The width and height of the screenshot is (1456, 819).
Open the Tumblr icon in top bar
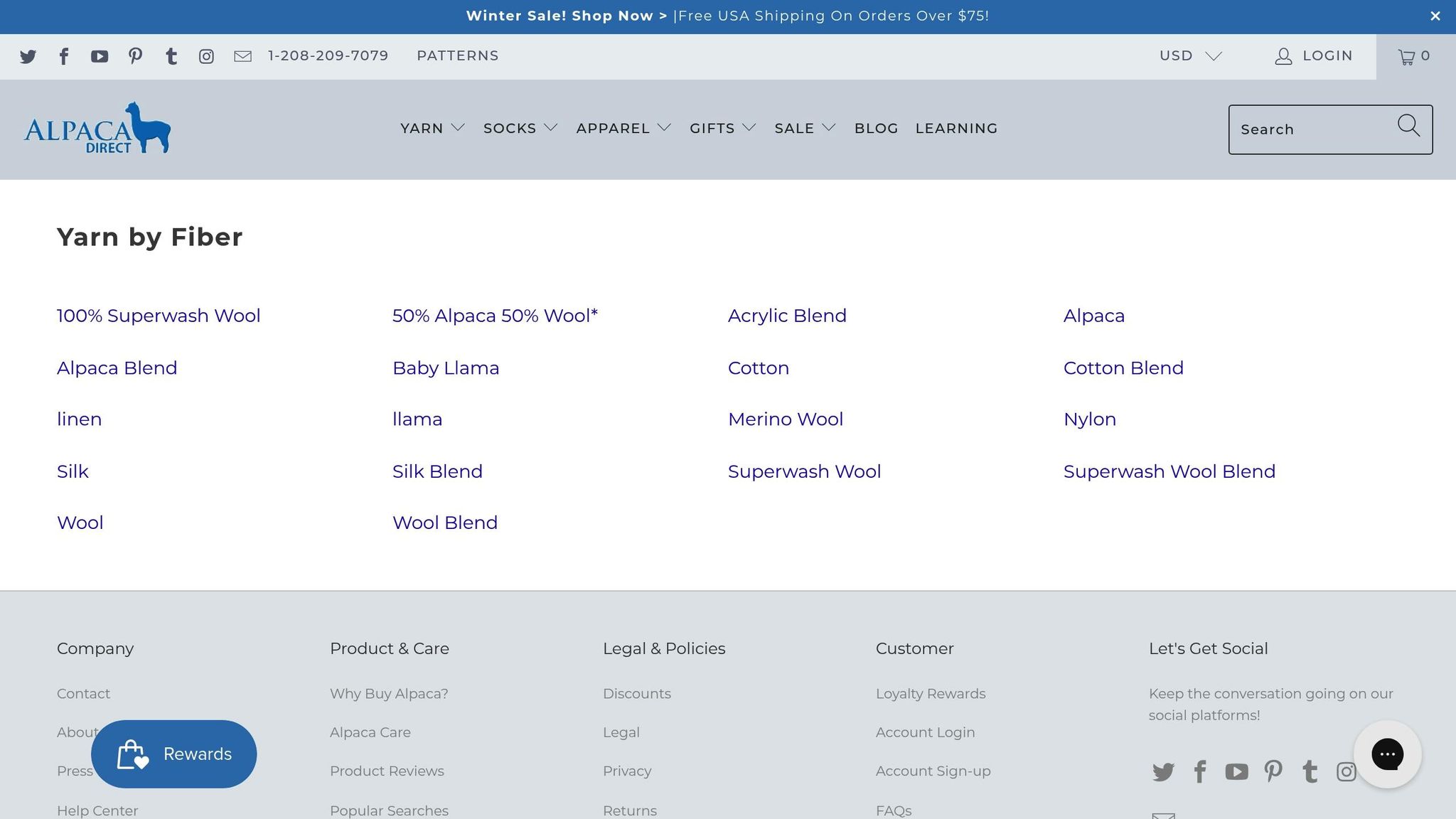point(171,56)
